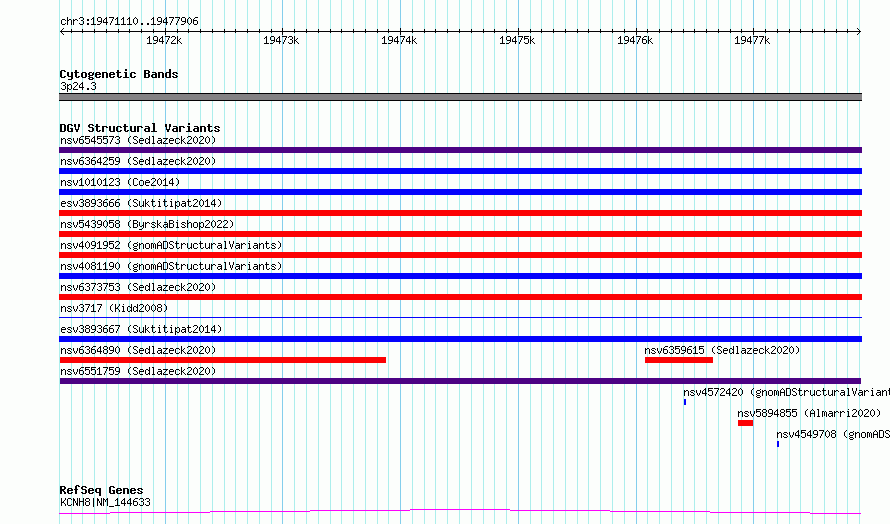The width and height of the screenshot is (890, 524).
Task: Click the Cytogenetic Bands track title
Action: pyautogui.click(x=119, y=74)
